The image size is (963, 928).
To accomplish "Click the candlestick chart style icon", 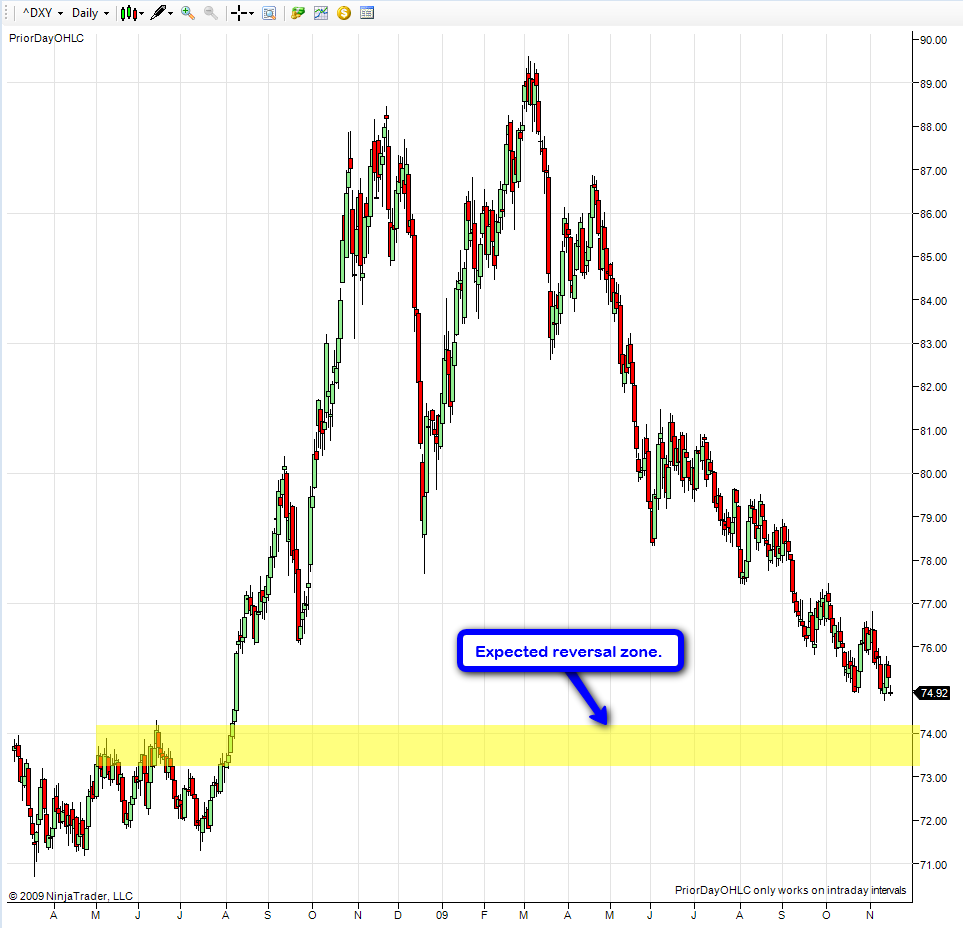I will [128, 13].
